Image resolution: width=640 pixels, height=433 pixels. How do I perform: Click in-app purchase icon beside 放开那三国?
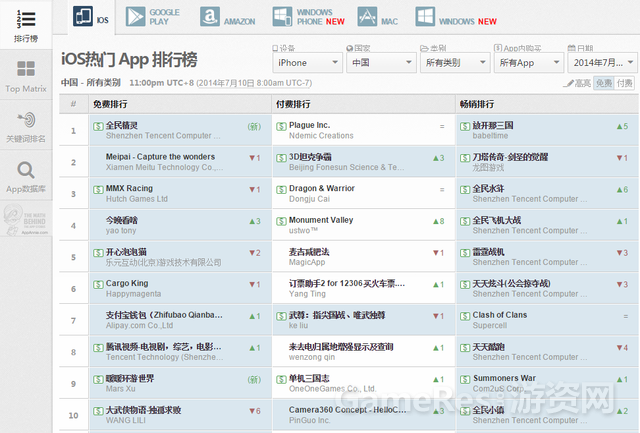pyautogui.click(x=465, y=126)
